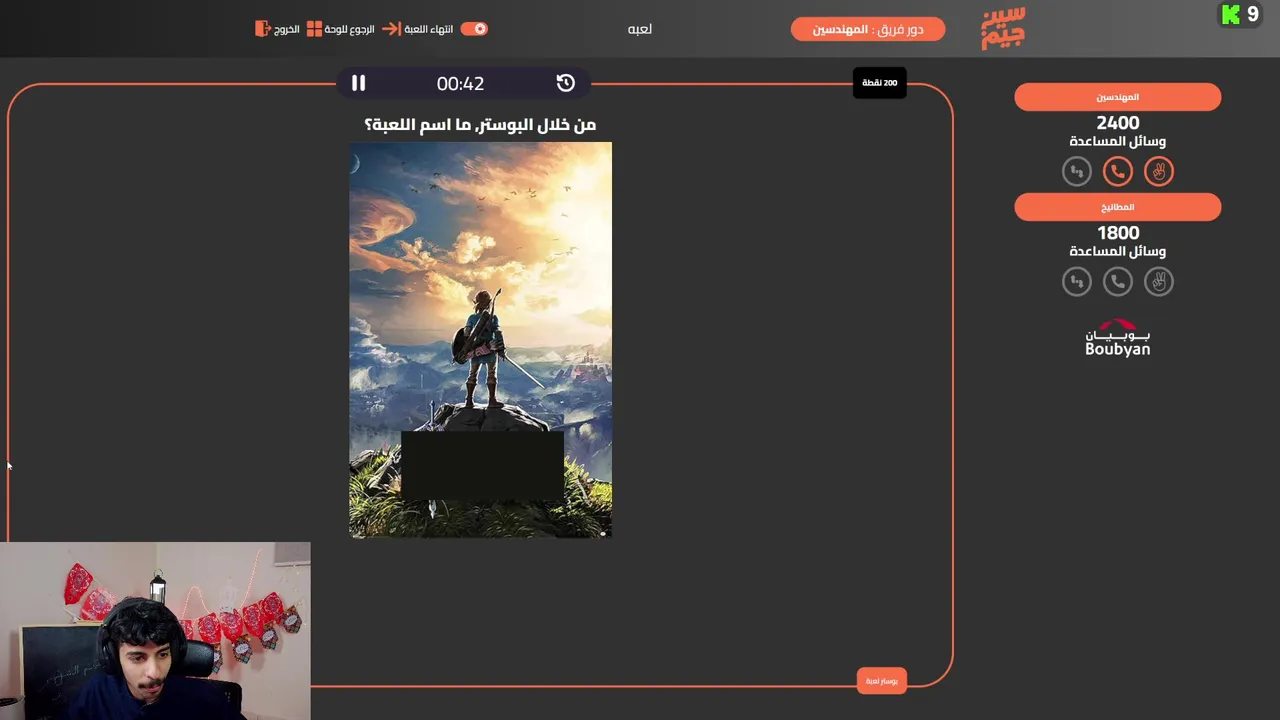1280x720 pixels.
Task: Go back via الرجوع للوحة
Action: [350, 29]
